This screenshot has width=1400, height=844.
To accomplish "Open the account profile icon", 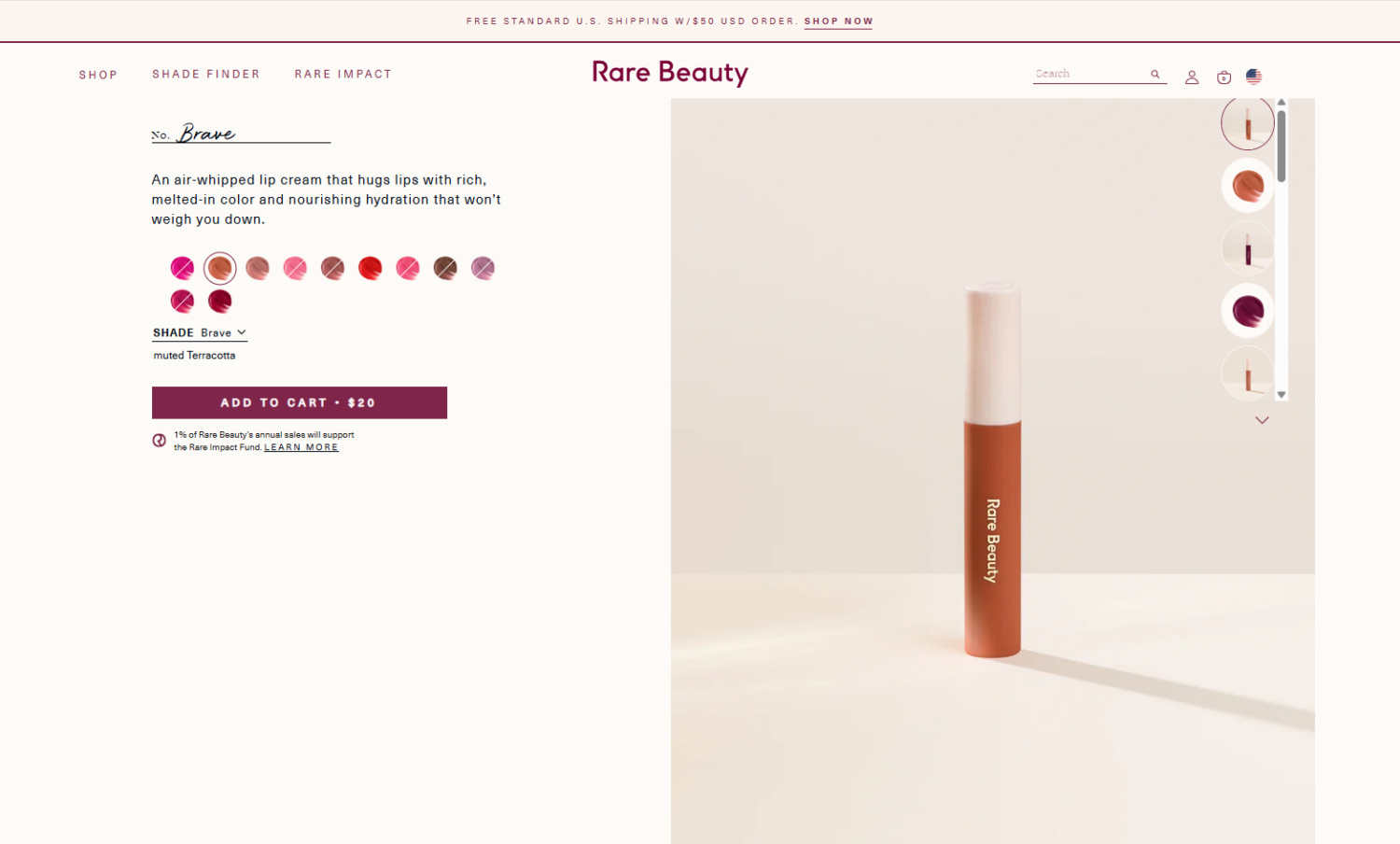I will tap(1192, 77).
